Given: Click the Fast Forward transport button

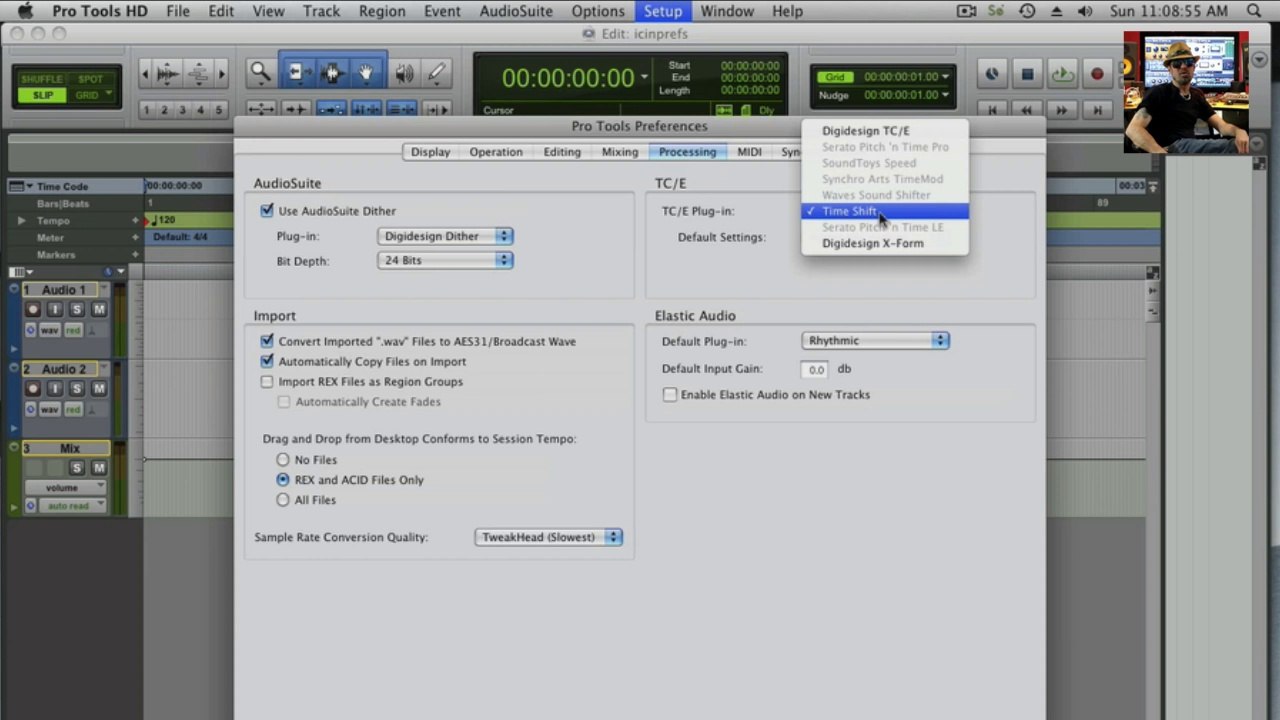Looking at the screenshot, I should 1062,110.
